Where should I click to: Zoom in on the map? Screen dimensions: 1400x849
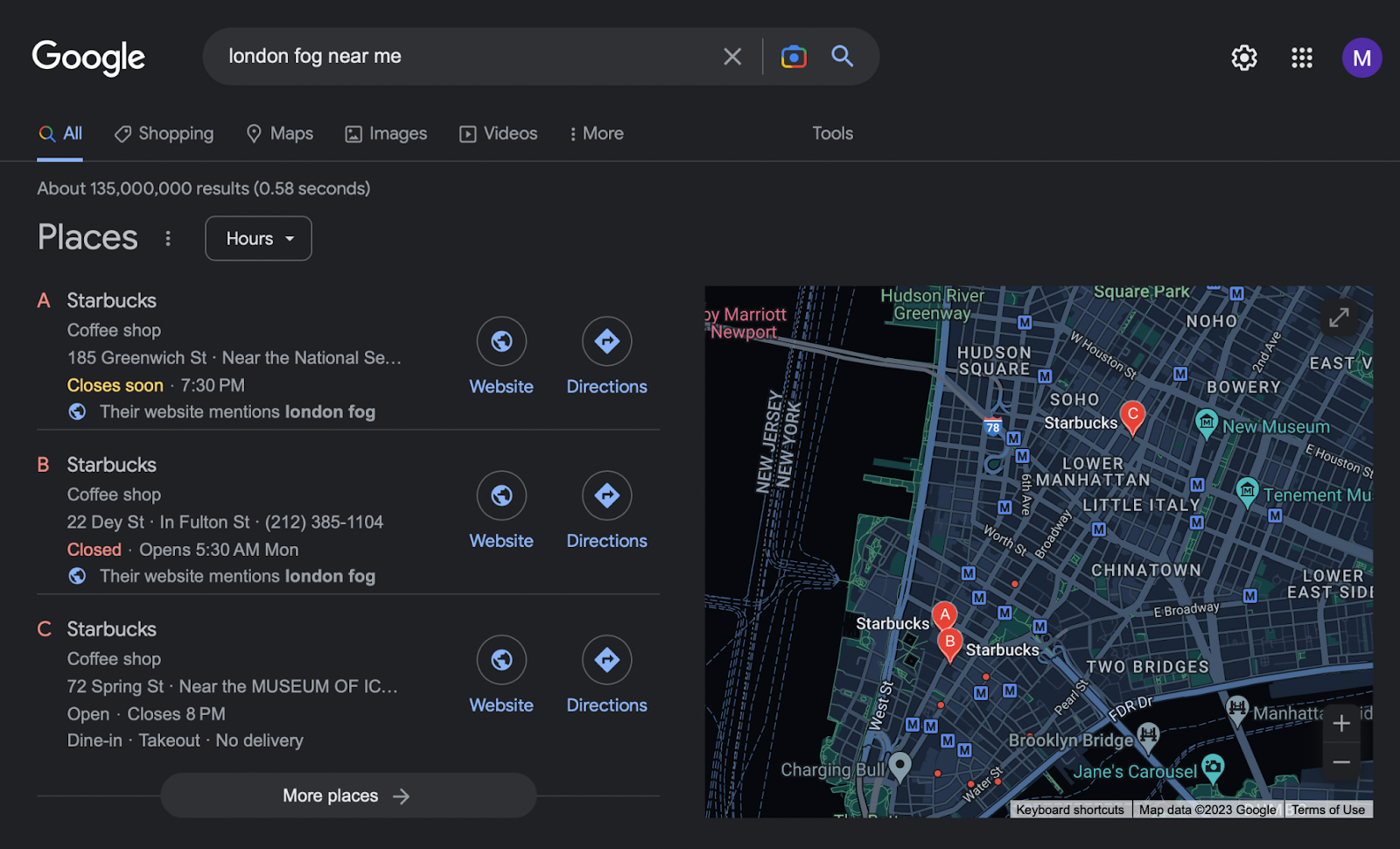[1341, 724]
